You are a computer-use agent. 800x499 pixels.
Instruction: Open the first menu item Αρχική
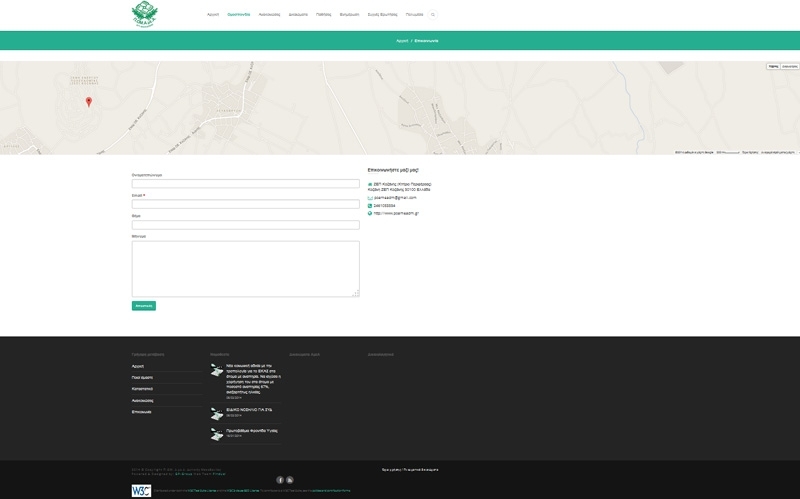pyautogui.click(x=213, y=16)
